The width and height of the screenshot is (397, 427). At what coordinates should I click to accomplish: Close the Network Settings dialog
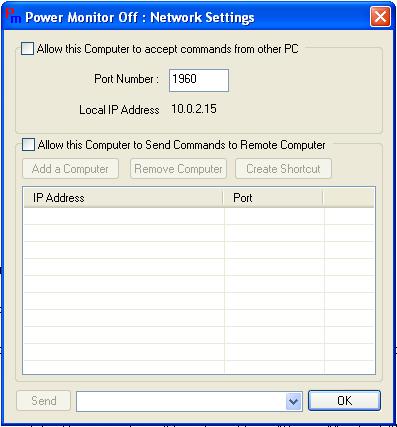click(x=380, y=16)
